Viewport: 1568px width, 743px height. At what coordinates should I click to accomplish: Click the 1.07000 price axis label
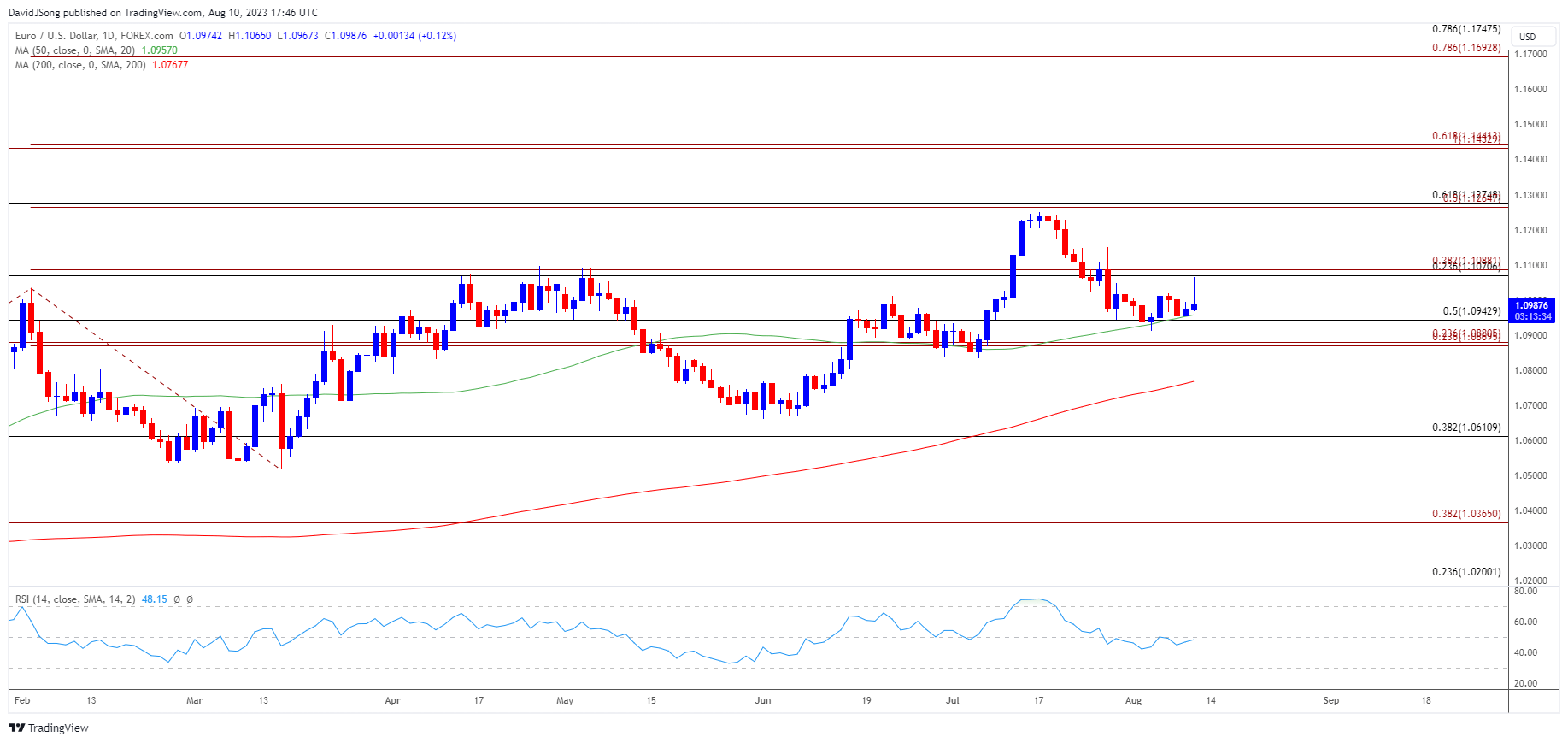(1530, 405)
